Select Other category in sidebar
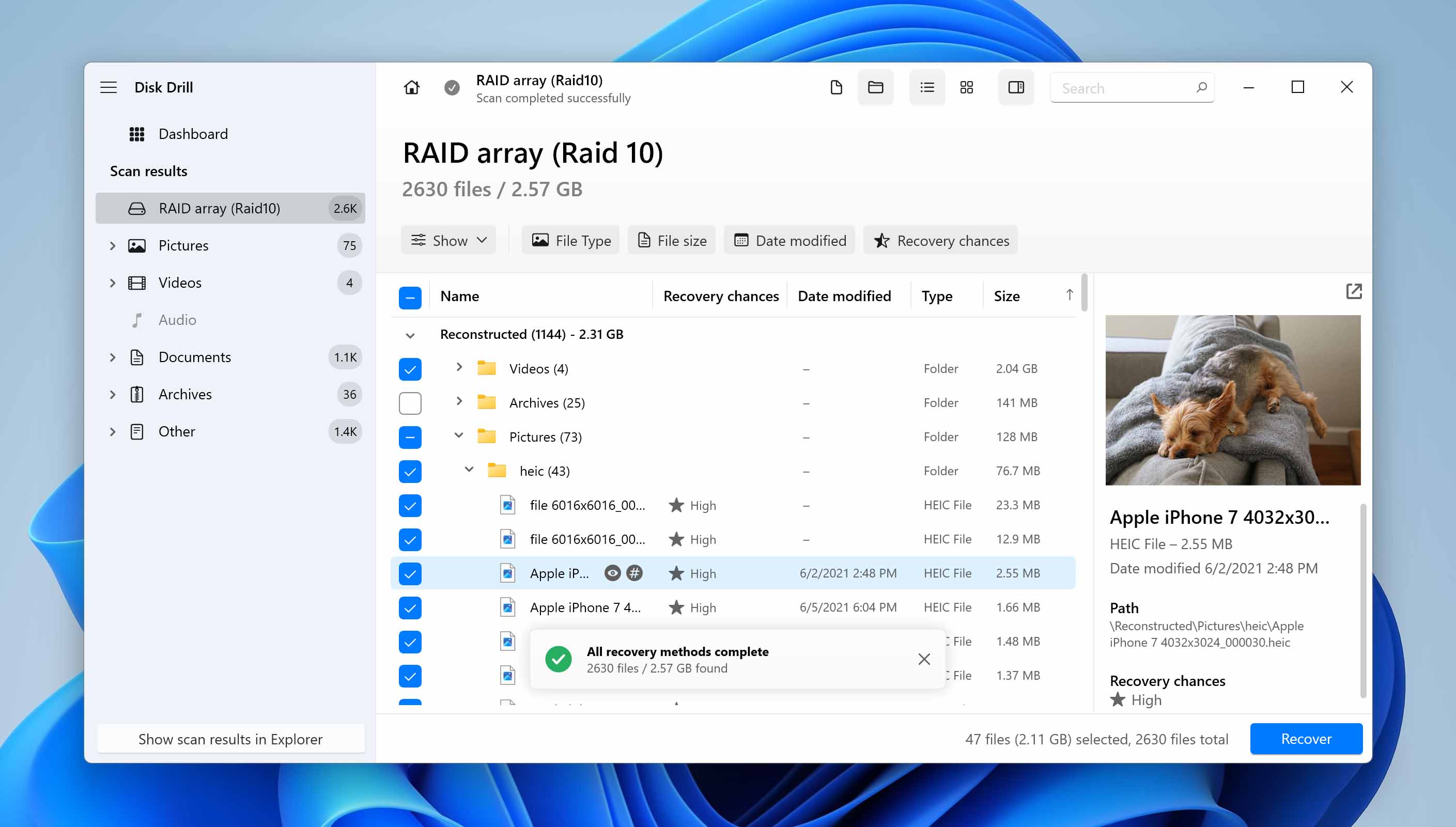The image size is (1456, 827). pyautogui.click(x=230, y=431)
